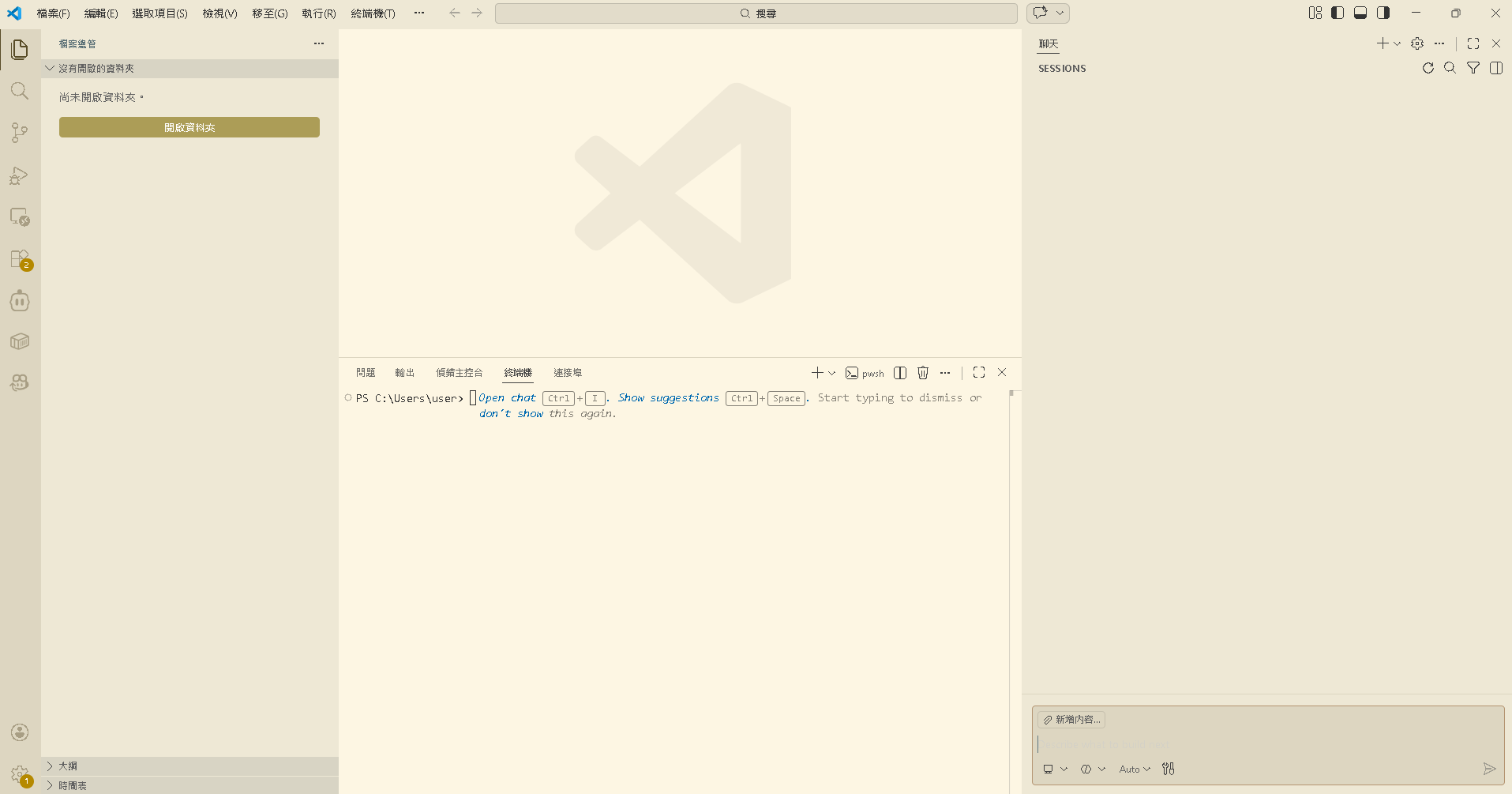The width and height of the screenshot is (1512, 794).
Task: Open the Source Control view
Action: 19,132
